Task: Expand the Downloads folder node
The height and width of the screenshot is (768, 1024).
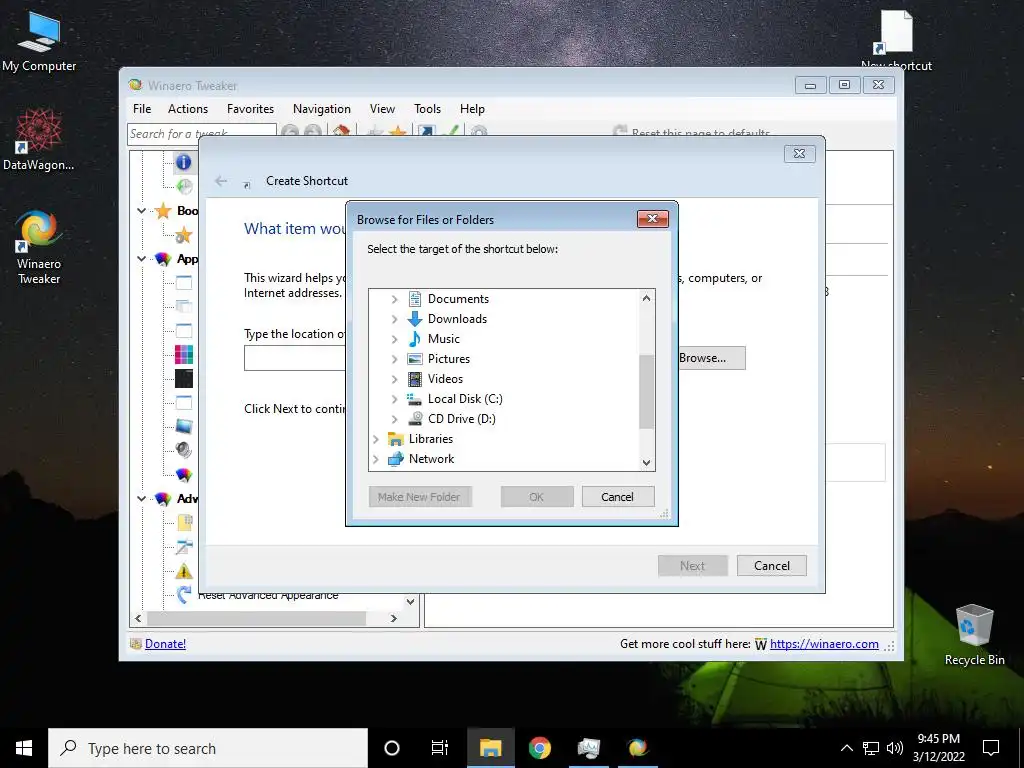Action: click(394, 319)
